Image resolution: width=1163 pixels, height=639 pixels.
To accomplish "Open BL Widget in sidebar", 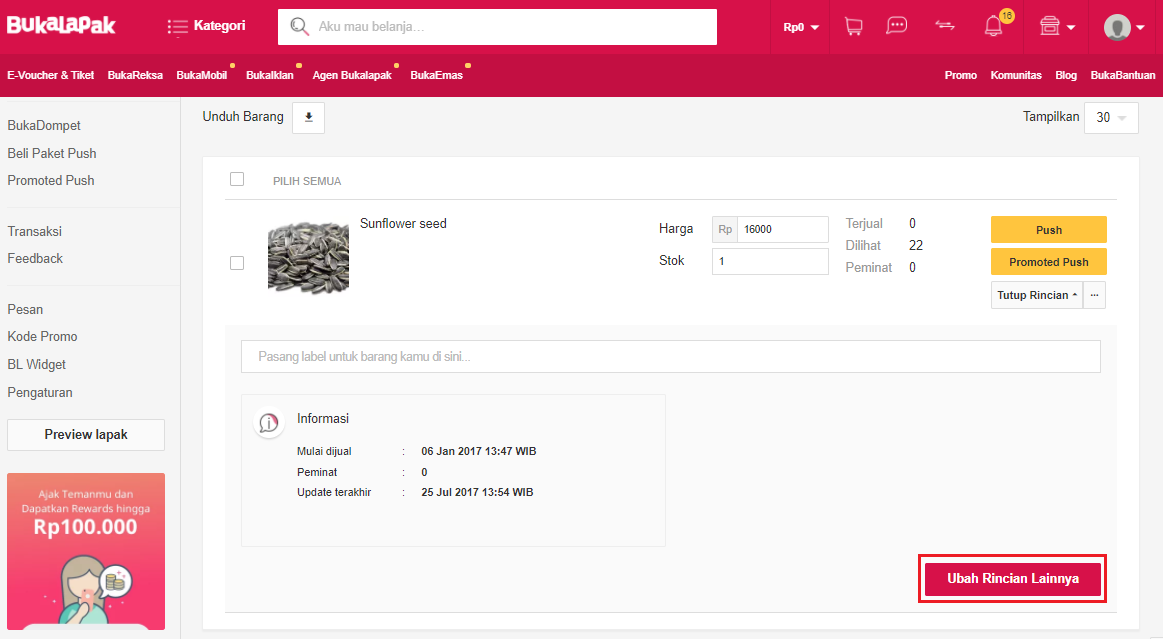I will (x=36, y=365).
